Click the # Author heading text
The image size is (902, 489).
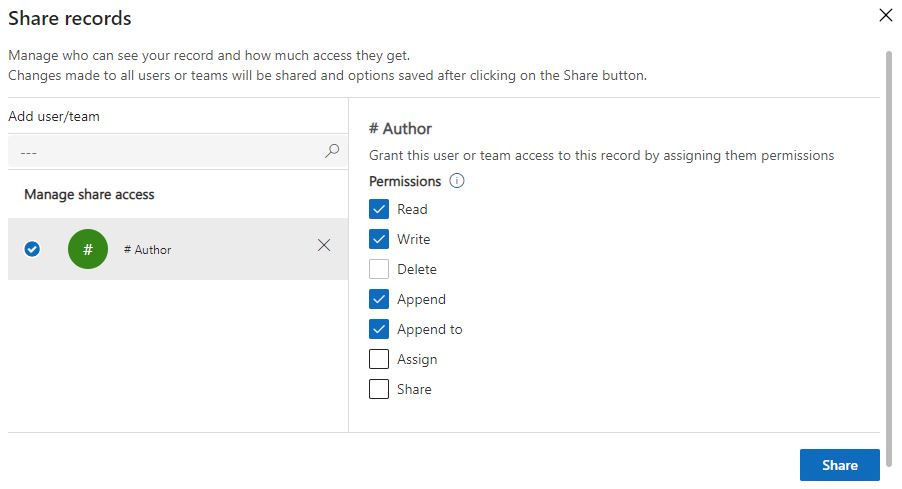[x=400, y=128]
